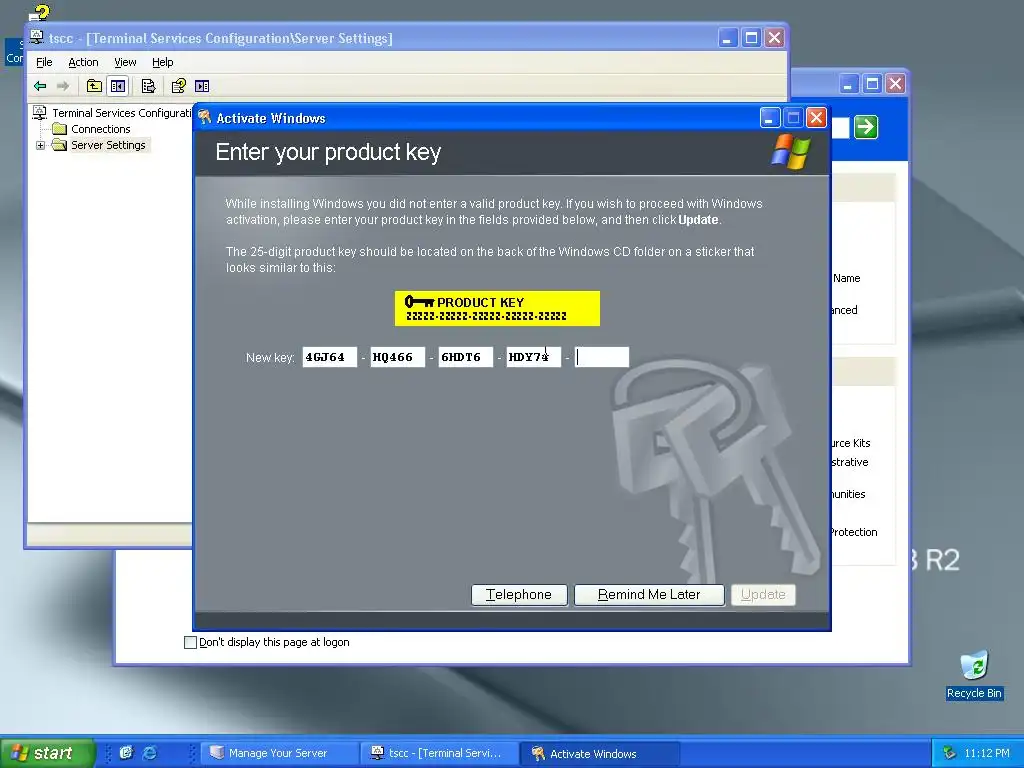The width and height of the screenshot is (1024, 768).
Task: Click the Telephone button
Action: (x=519, y=595)
